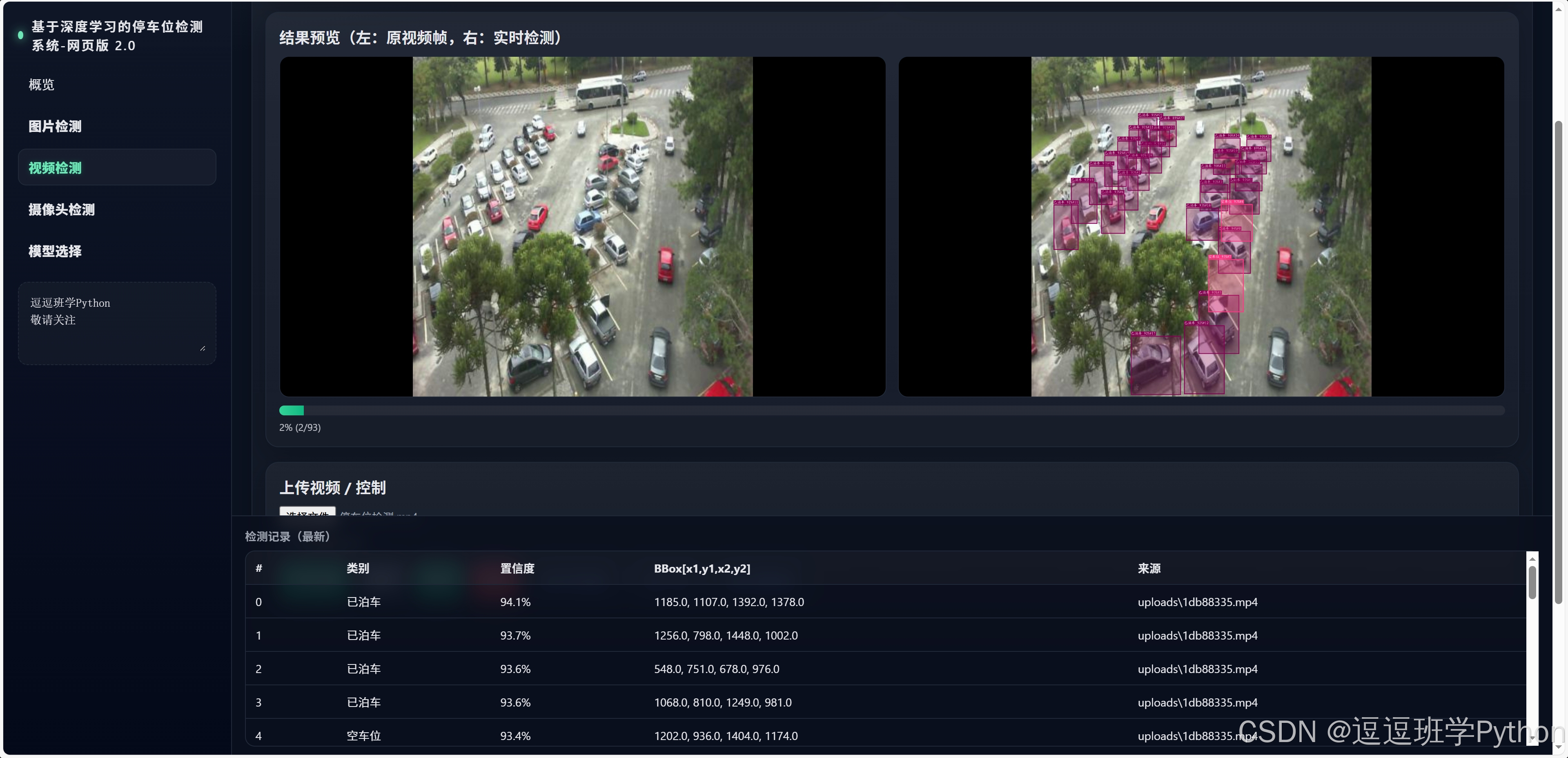Click the 93.4% confidence cell
The width and height of the screenshot is (1568, 758).
(x=516, y=736)
